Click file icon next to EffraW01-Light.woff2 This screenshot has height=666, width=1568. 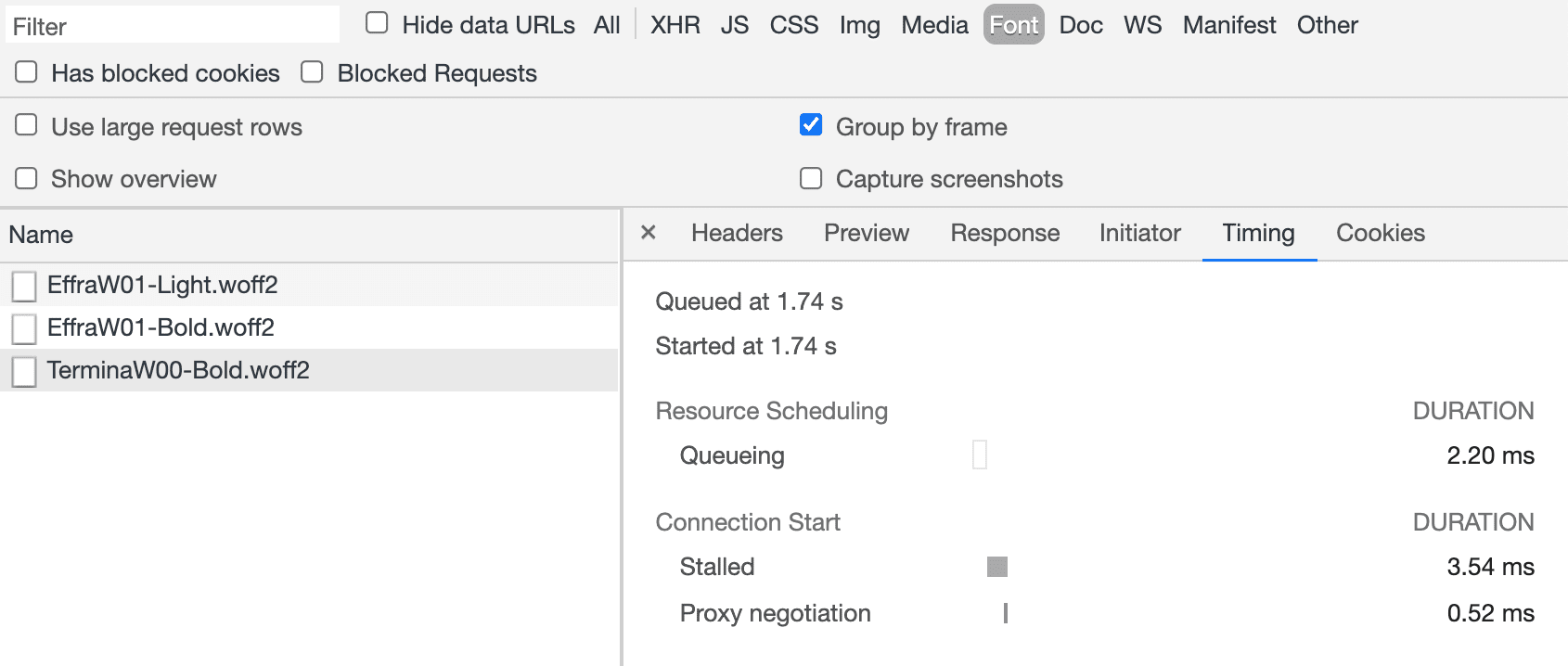pos(24,286)
